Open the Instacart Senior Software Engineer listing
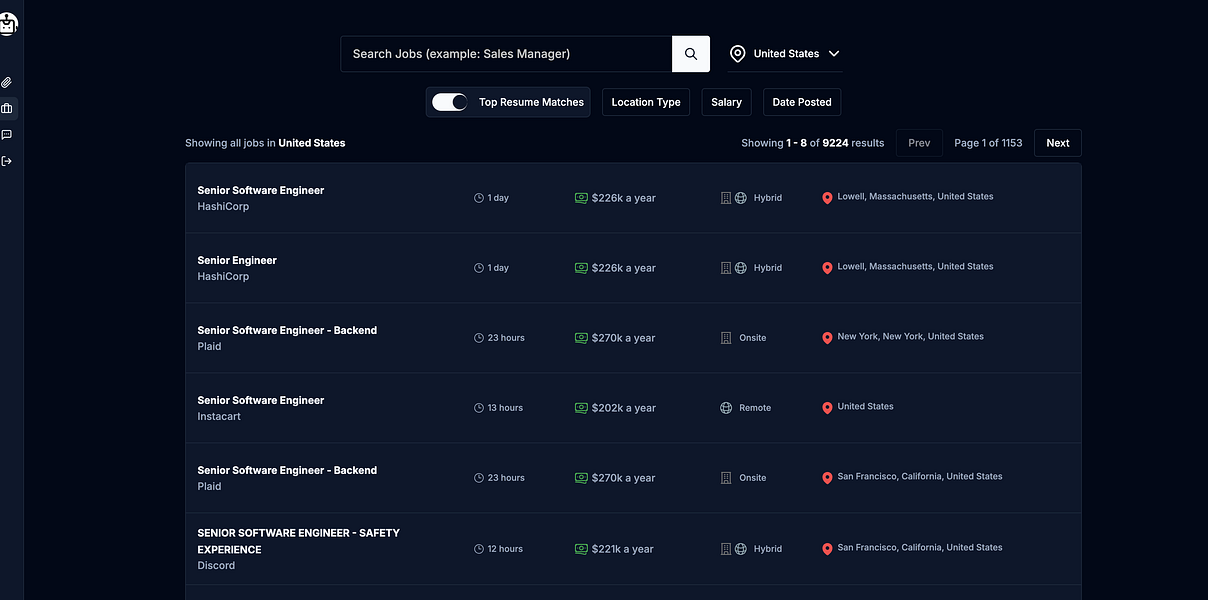1208x600 pixels. 261,400
